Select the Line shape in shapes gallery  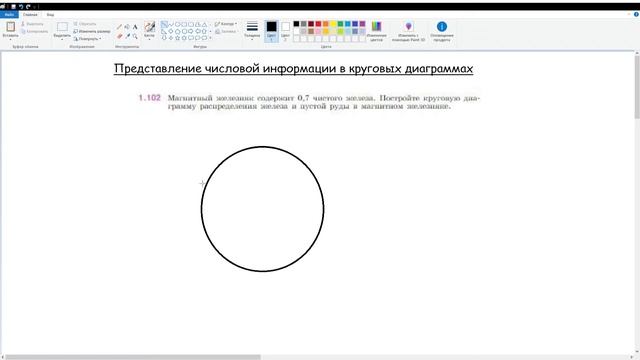(164, 24)
